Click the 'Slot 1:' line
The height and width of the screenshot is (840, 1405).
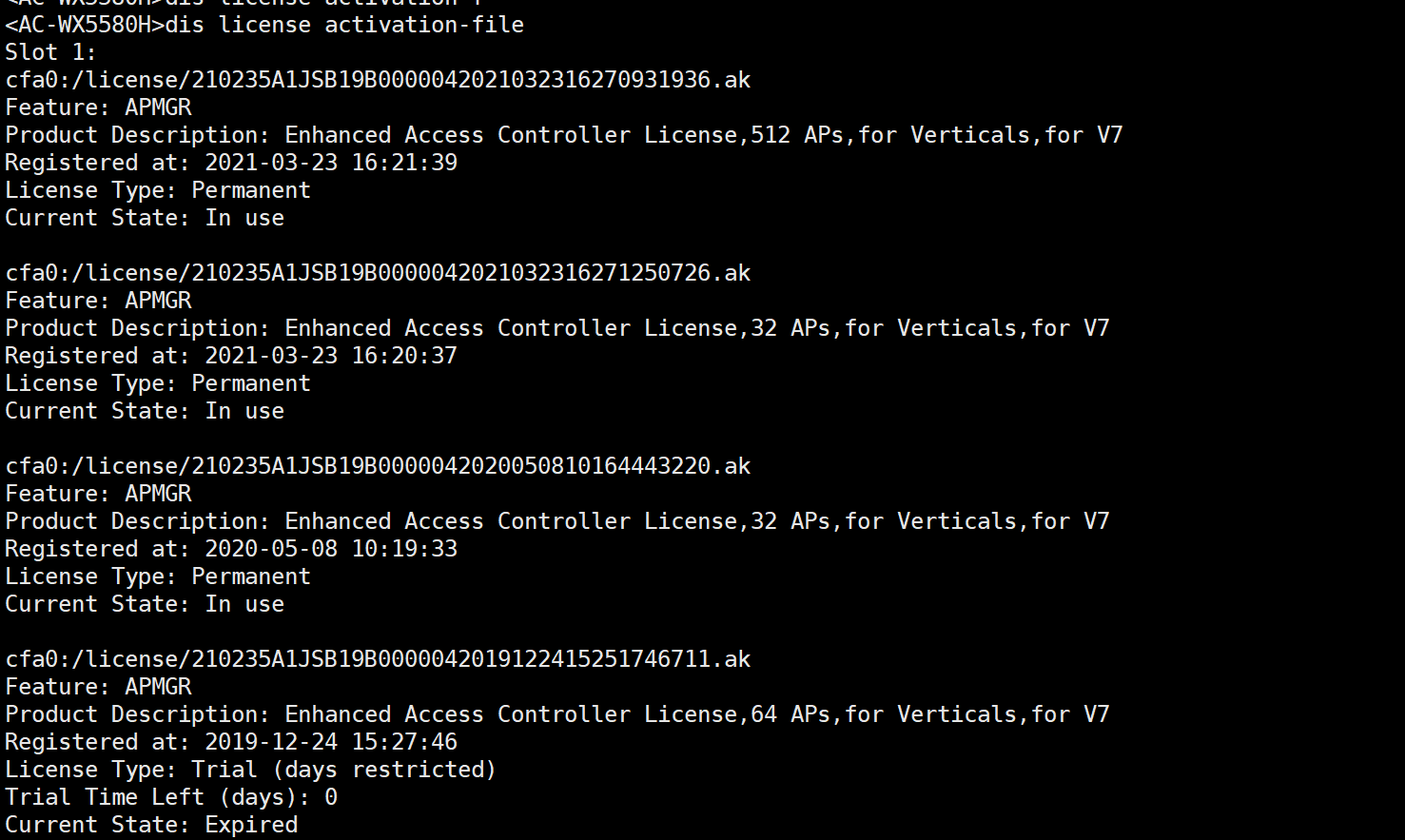51,52
